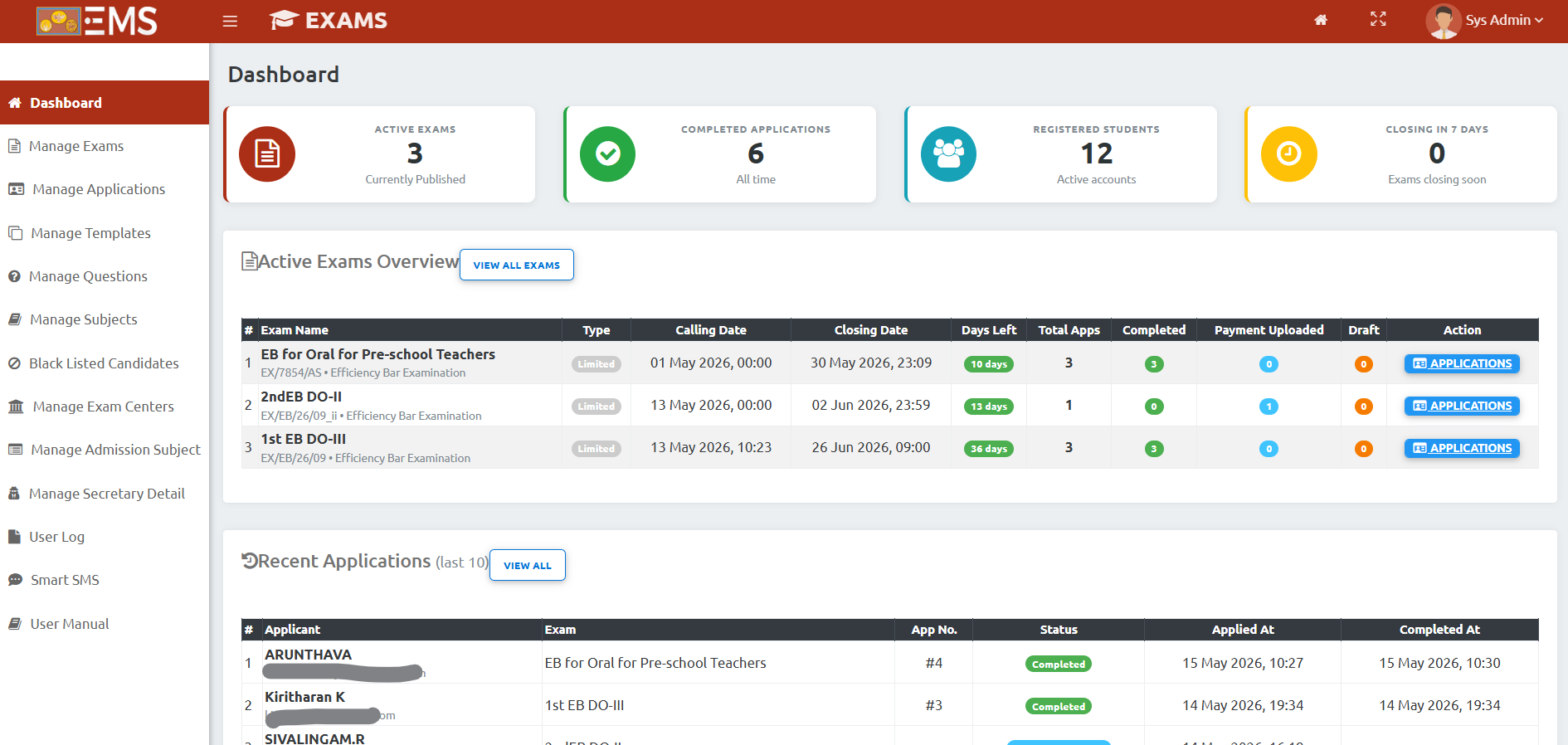Click payment uploaded badge for 2ndEB DO-II row

(1269, 407)
